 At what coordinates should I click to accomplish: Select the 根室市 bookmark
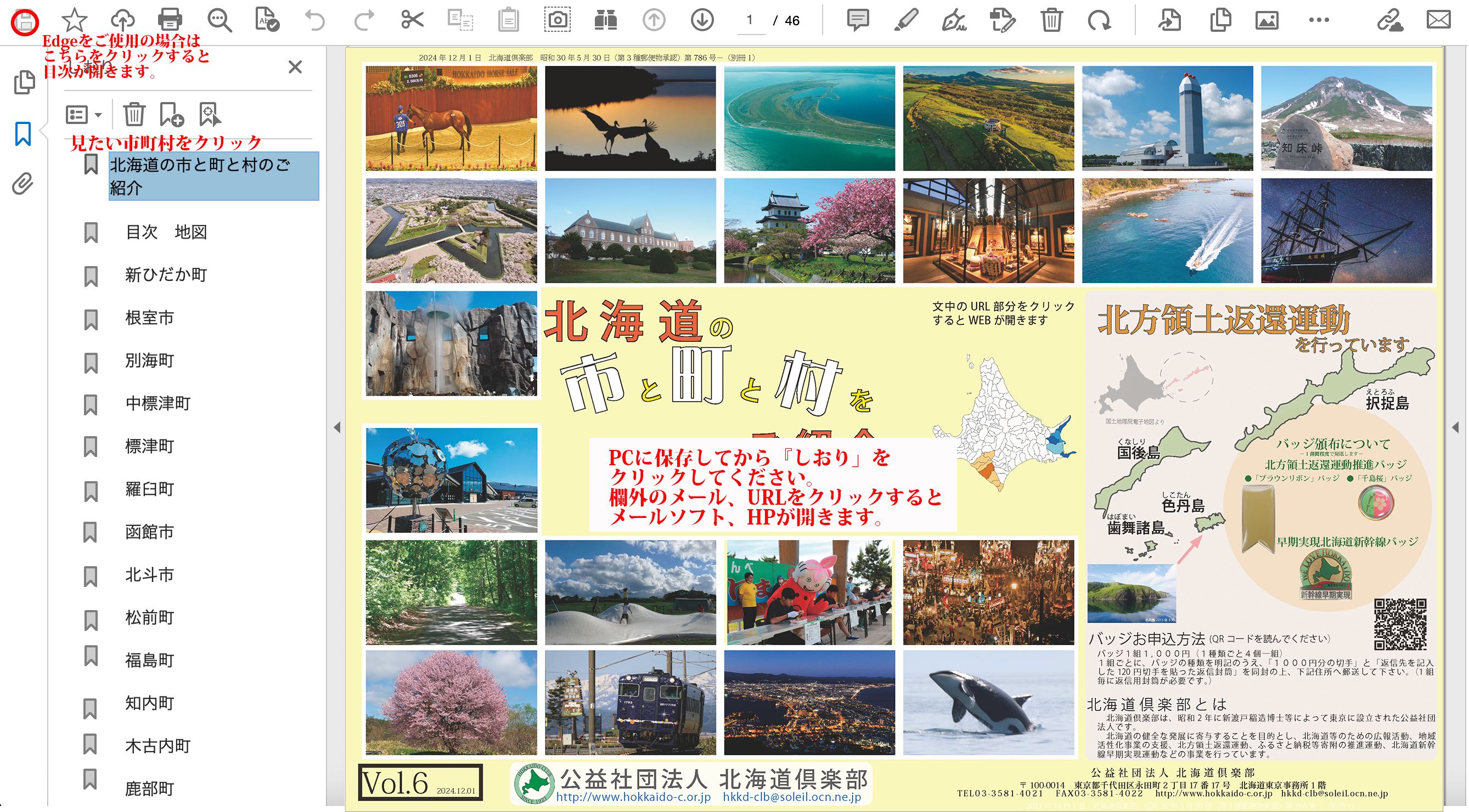149,318
